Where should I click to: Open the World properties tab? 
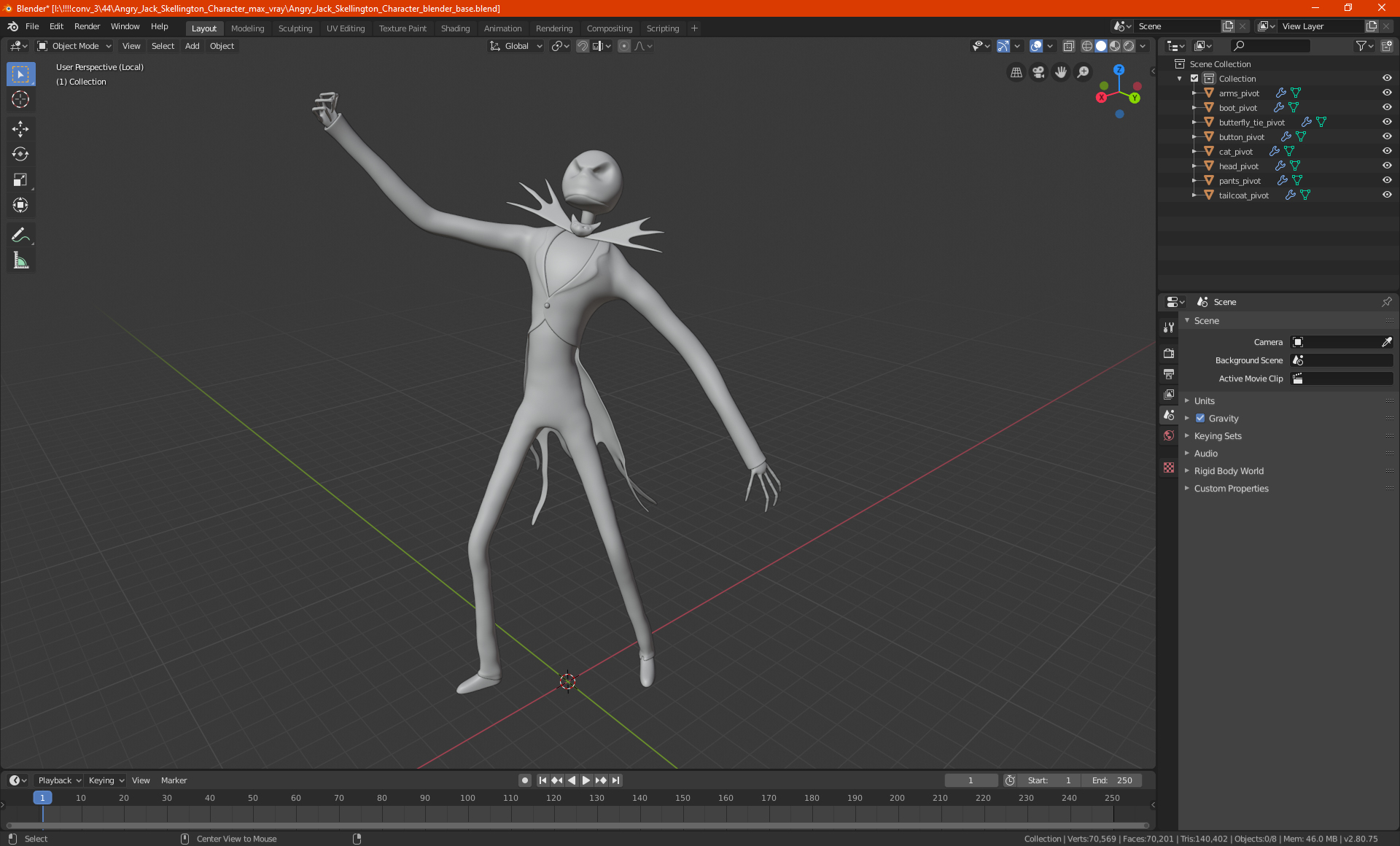point(1169,435)
